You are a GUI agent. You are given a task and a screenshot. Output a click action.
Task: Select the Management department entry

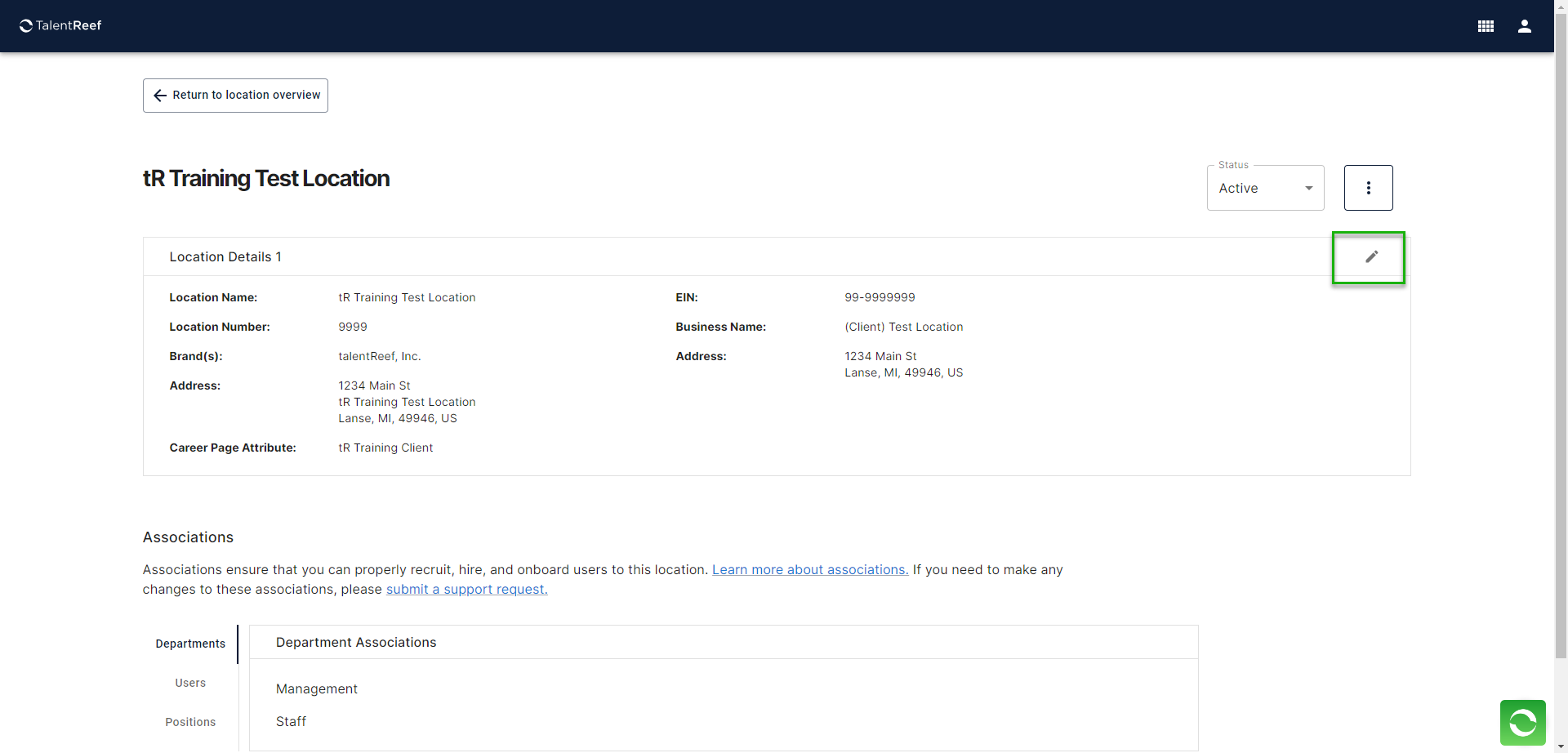point(317,689)
